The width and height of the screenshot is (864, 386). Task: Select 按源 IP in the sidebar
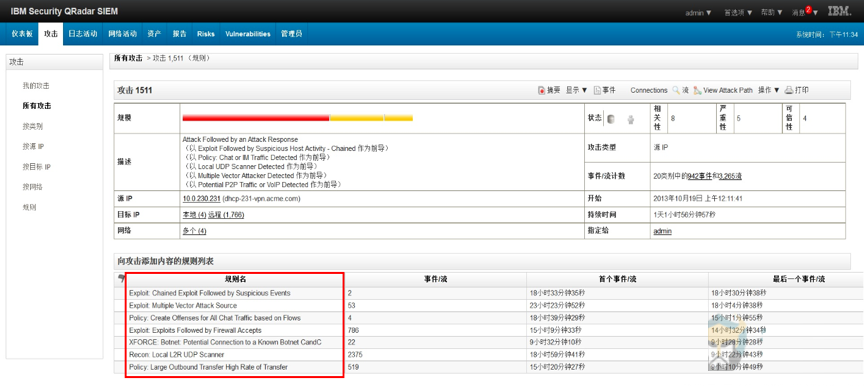pyautogui.click(x=33, y=146)
